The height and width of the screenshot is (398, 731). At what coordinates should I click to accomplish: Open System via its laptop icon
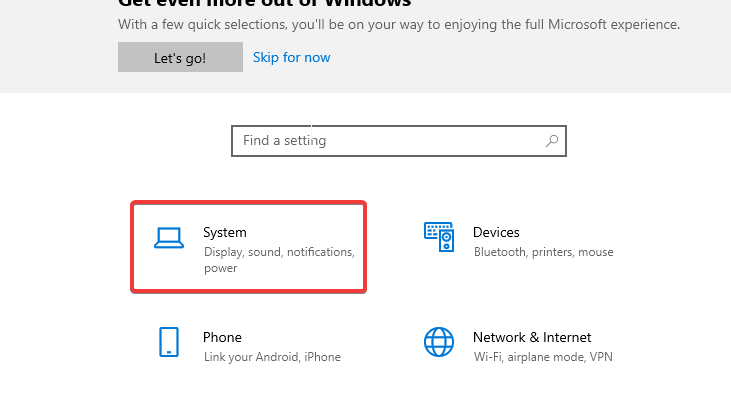coord(169,238)
